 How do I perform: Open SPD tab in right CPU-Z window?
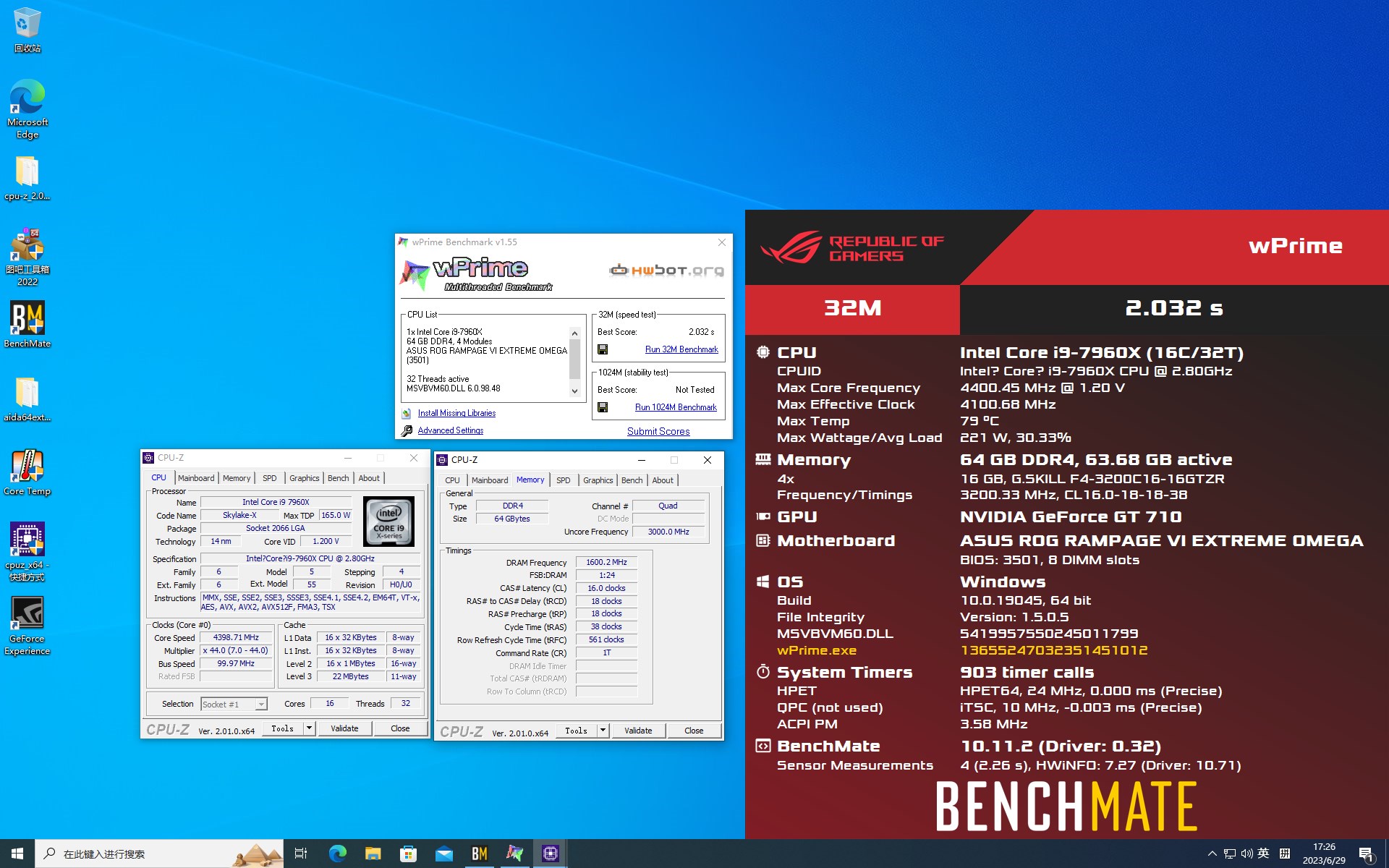click(x=563, y=480)
